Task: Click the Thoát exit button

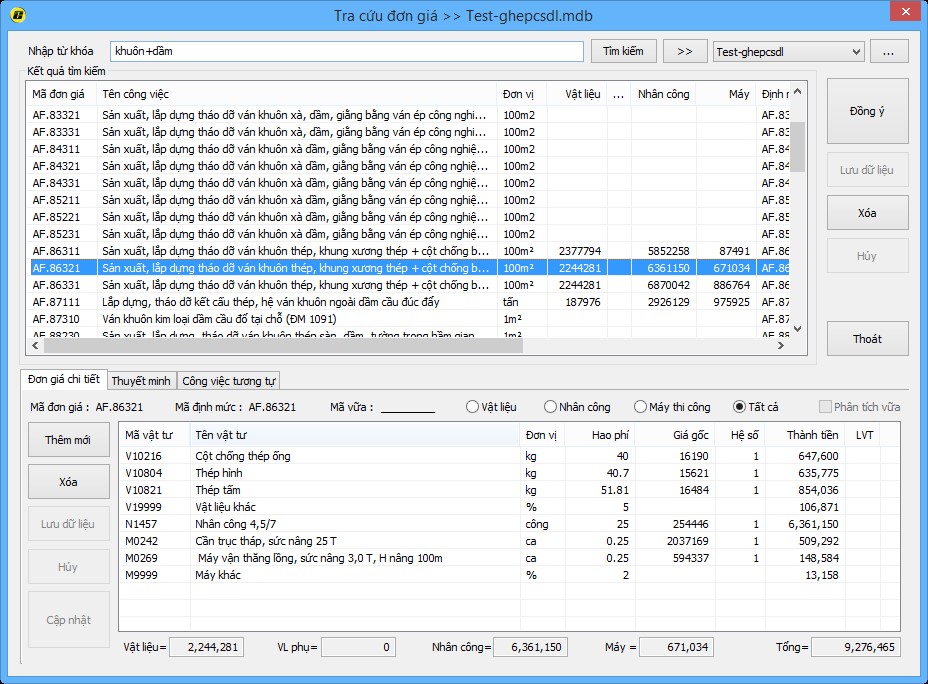Action: click(867, 339)
